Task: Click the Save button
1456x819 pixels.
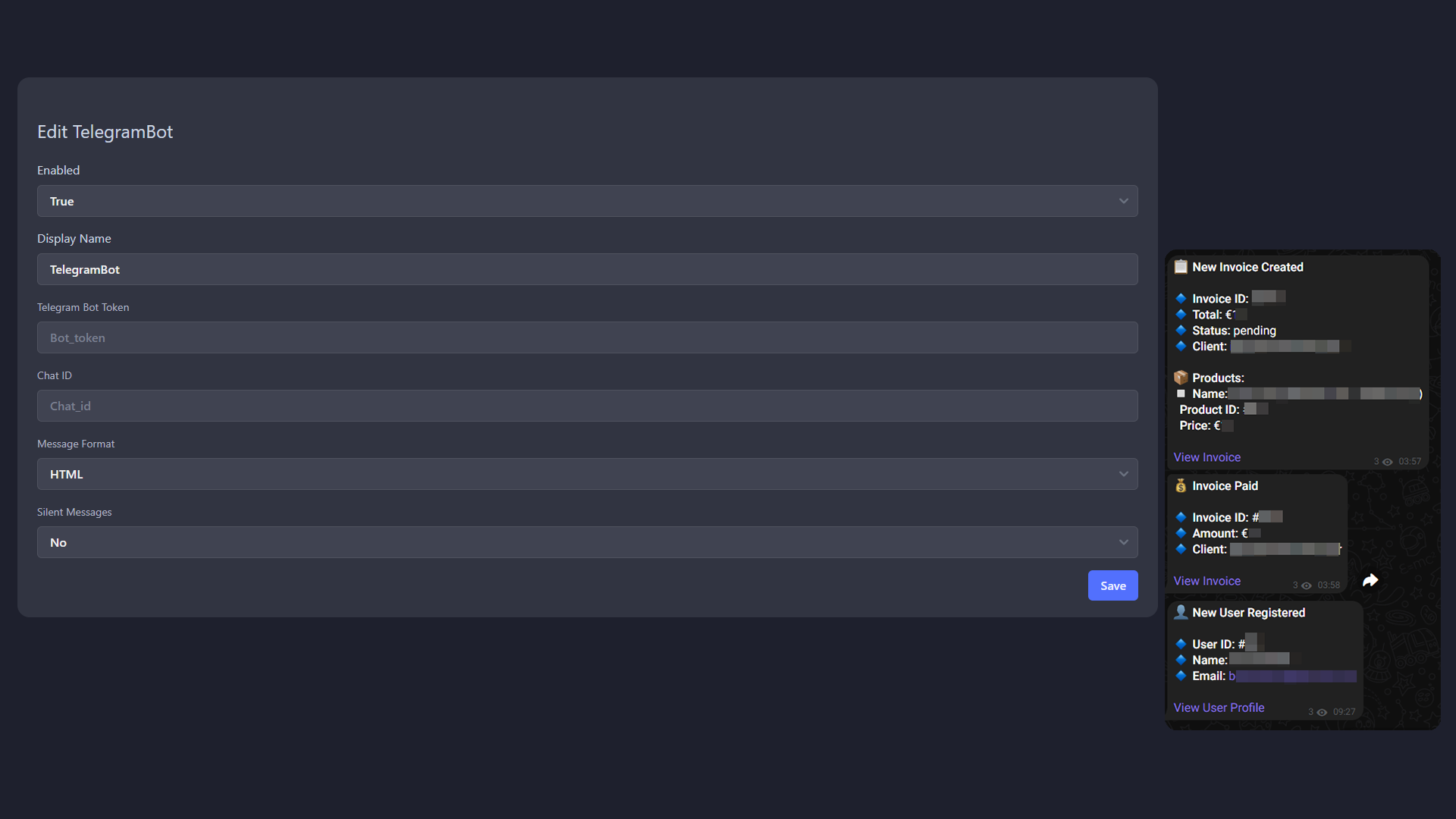Action: pyautogui.click(x=1112, y=585)
